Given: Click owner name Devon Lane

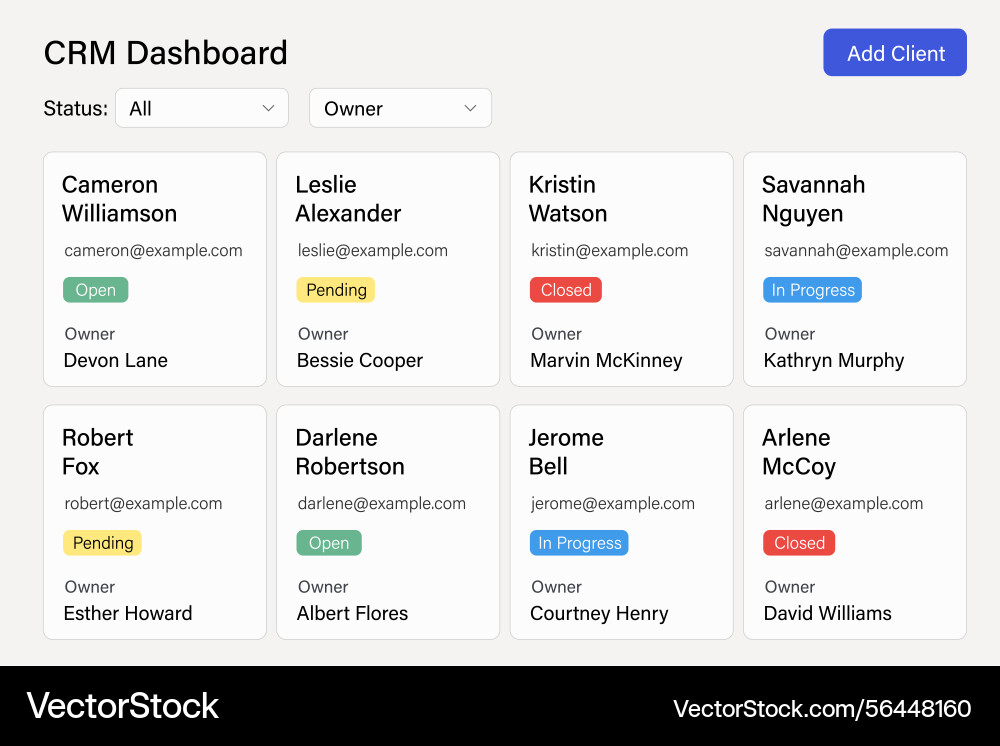Looking at the screenshot, I should click(115, 360).
